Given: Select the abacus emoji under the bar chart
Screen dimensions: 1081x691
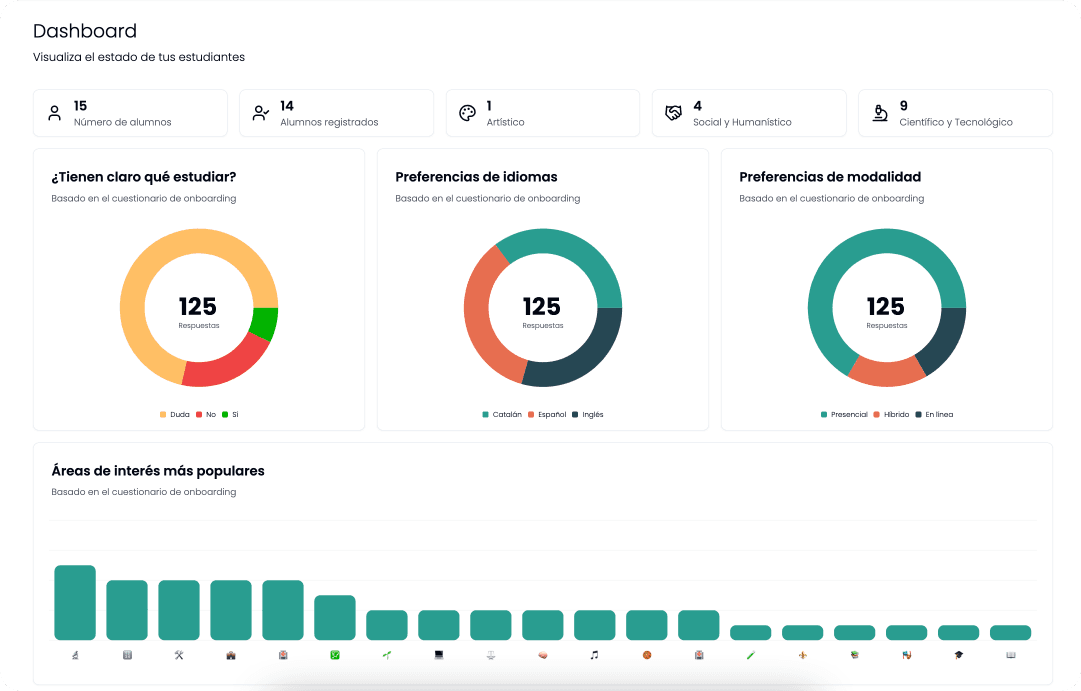Looking at the screenshot, I should (127, 655).
